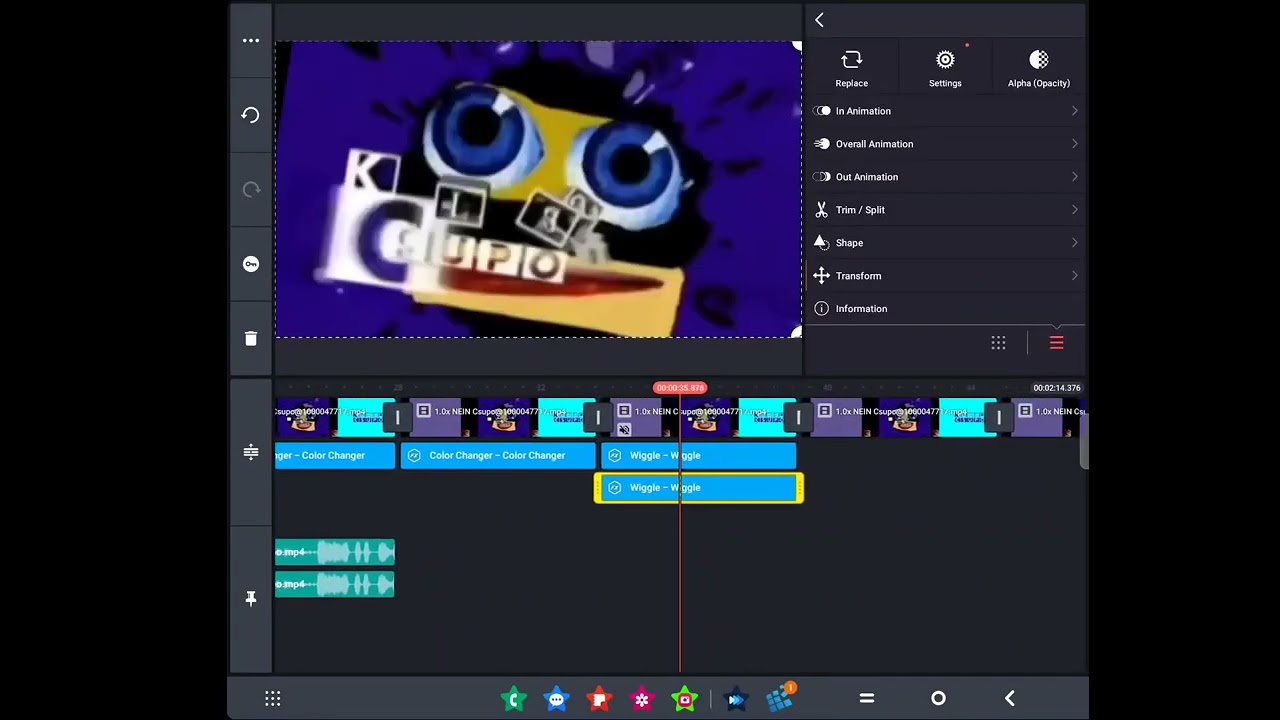Image resolution: width=1280 pixels, height=720 pixels.
Task: Show recent apps from the navigation bar
Action: tap(867, 699)
